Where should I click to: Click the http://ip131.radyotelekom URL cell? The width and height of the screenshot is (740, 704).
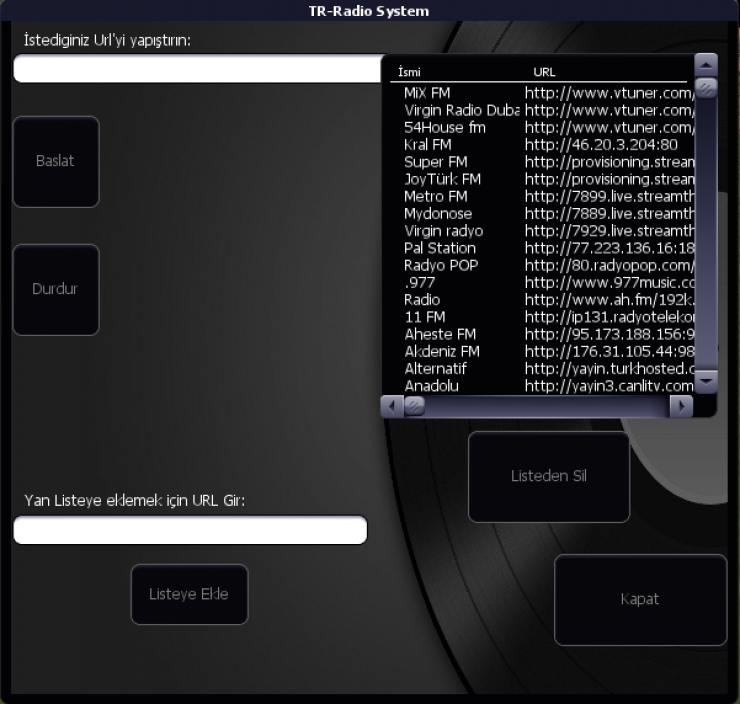click(609, 317)
